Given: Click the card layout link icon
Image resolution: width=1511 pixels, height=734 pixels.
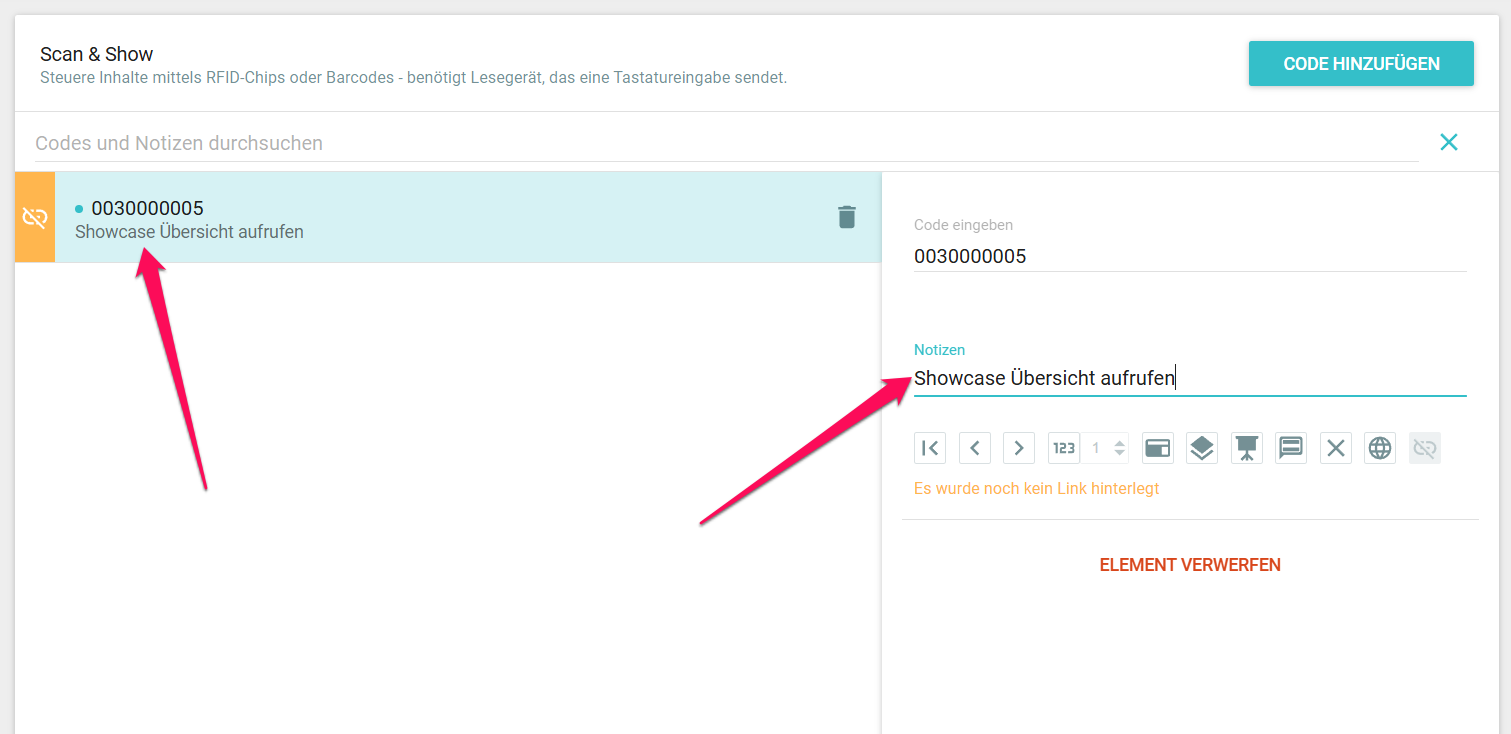Looking at the screenshot, I should tap(1157, 448).
